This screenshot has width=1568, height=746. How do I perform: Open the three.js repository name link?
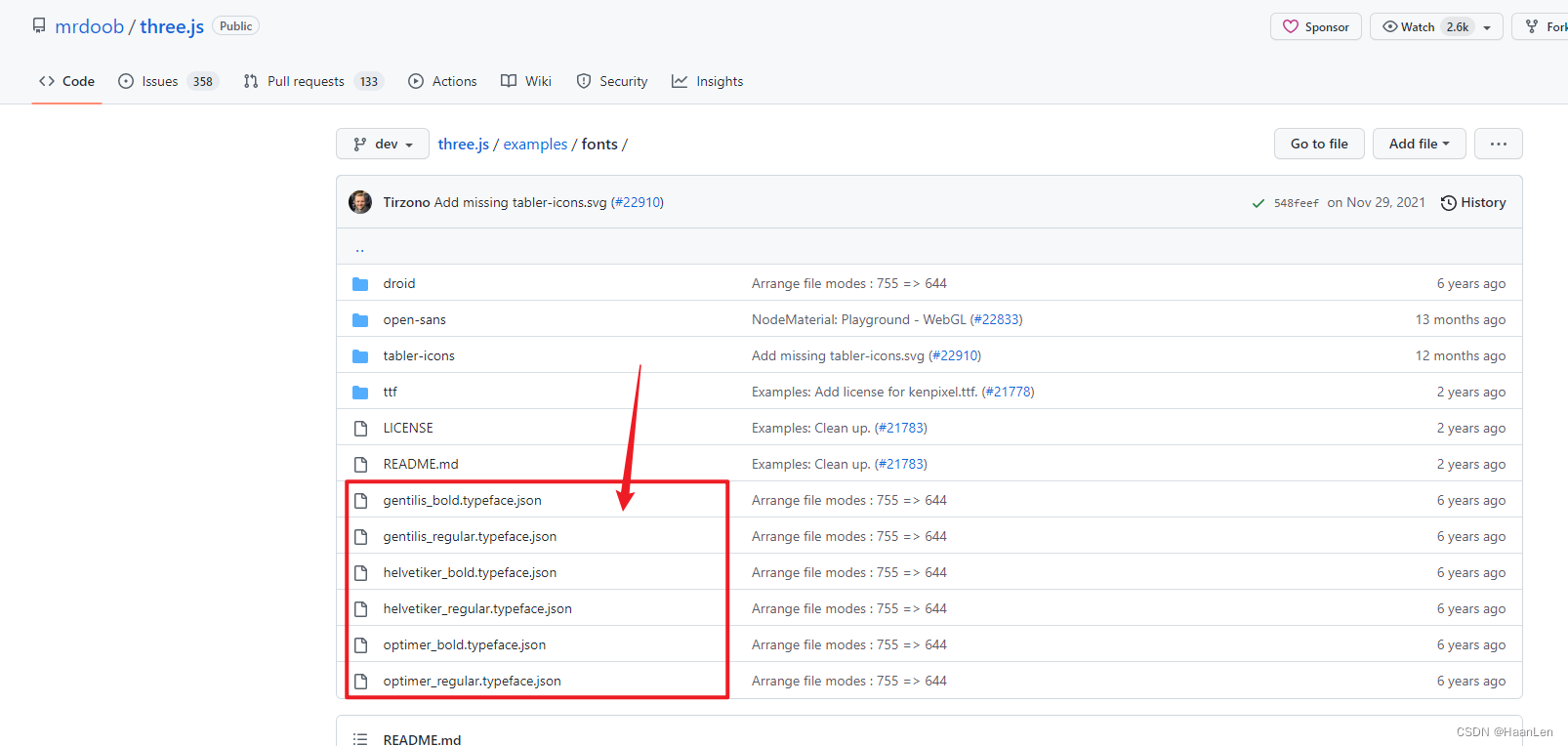point(172,26)
